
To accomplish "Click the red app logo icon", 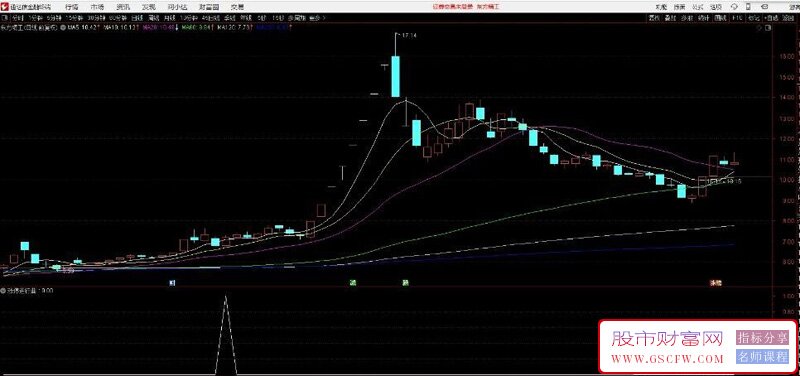I will 5,7.
